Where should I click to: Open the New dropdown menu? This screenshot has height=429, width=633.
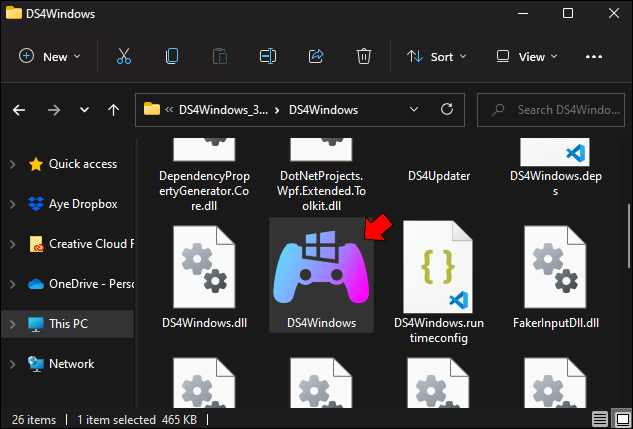tap(50, 57)
